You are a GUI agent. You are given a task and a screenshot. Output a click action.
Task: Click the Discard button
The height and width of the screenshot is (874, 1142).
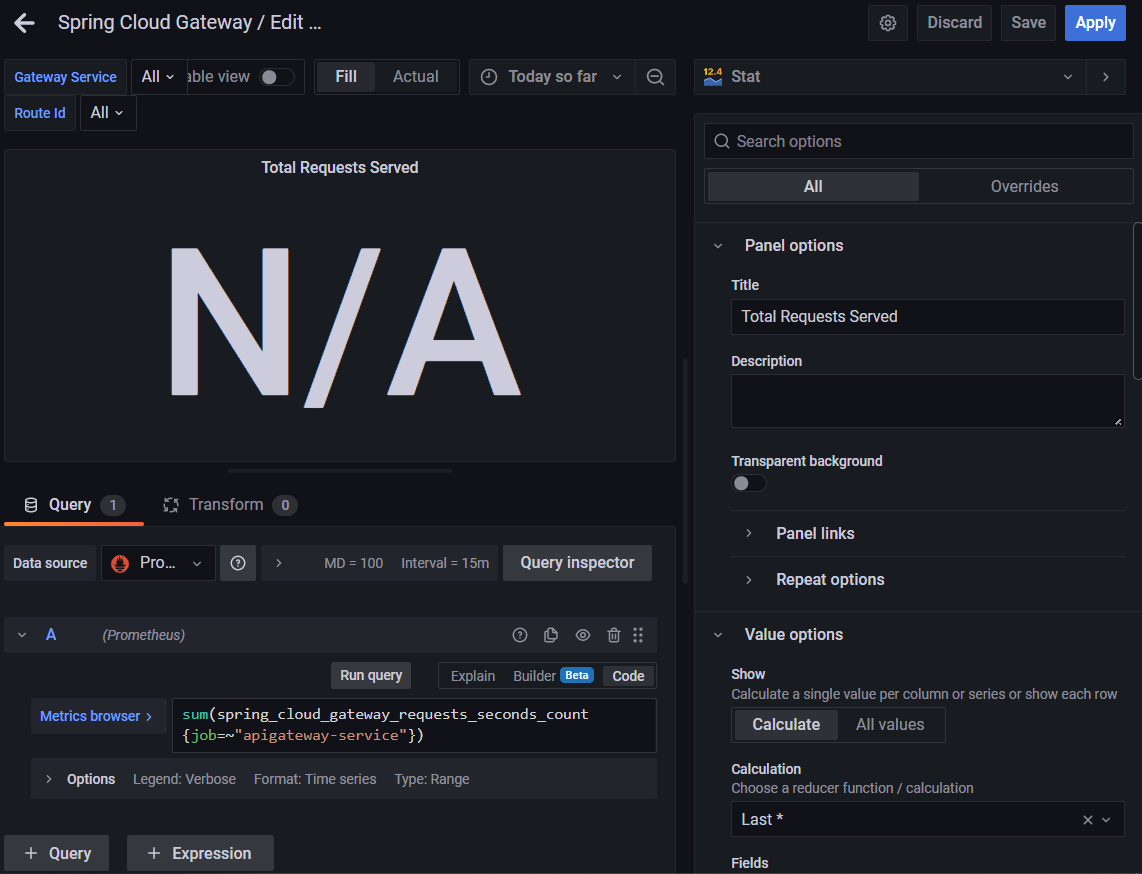point(954,23)
